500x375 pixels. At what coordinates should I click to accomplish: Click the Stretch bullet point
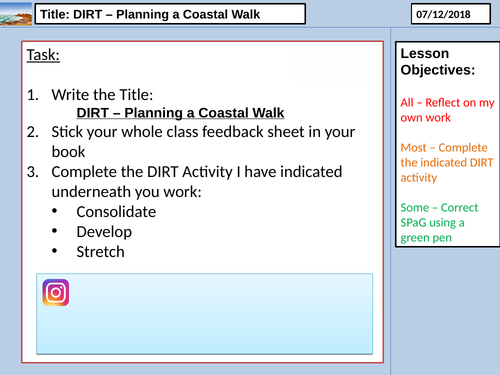click(100, 252)
